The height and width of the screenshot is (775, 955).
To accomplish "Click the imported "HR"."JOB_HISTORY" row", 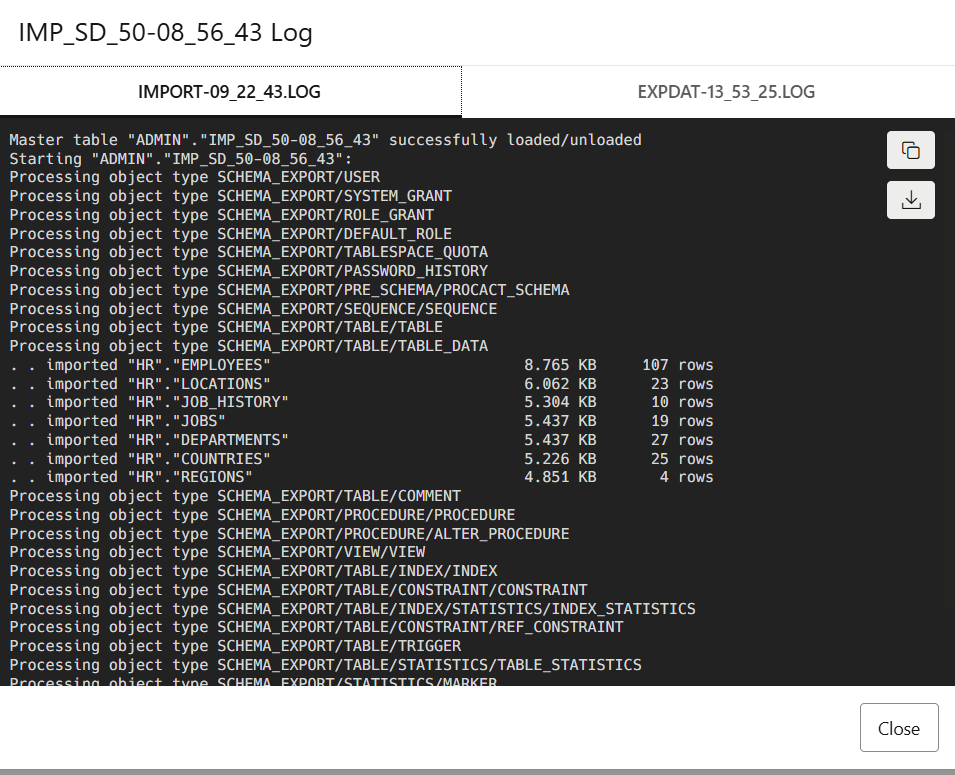I will tap(361, 402).
